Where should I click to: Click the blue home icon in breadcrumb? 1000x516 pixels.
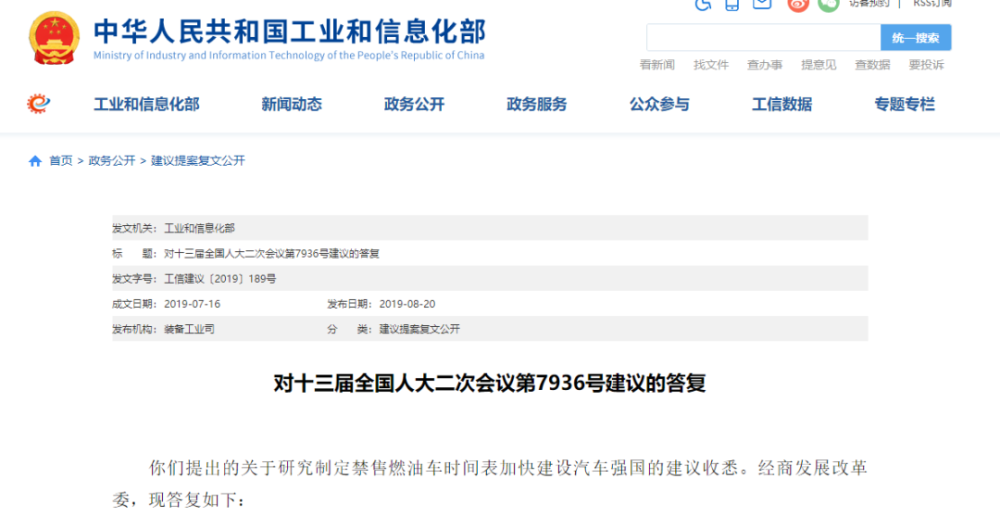pos(35,161)
